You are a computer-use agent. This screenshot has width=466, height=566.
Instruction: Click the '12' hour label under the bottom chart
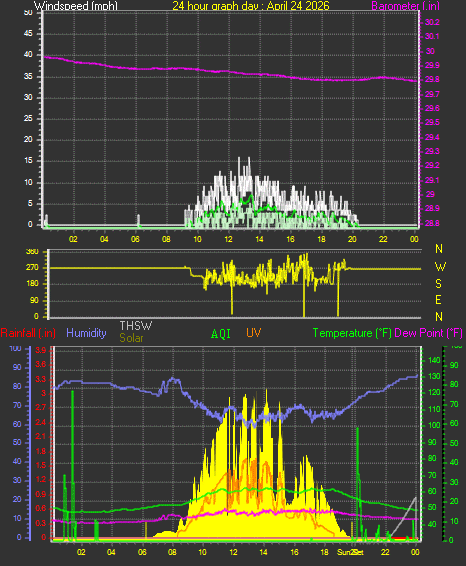click(x=234, y=552)
